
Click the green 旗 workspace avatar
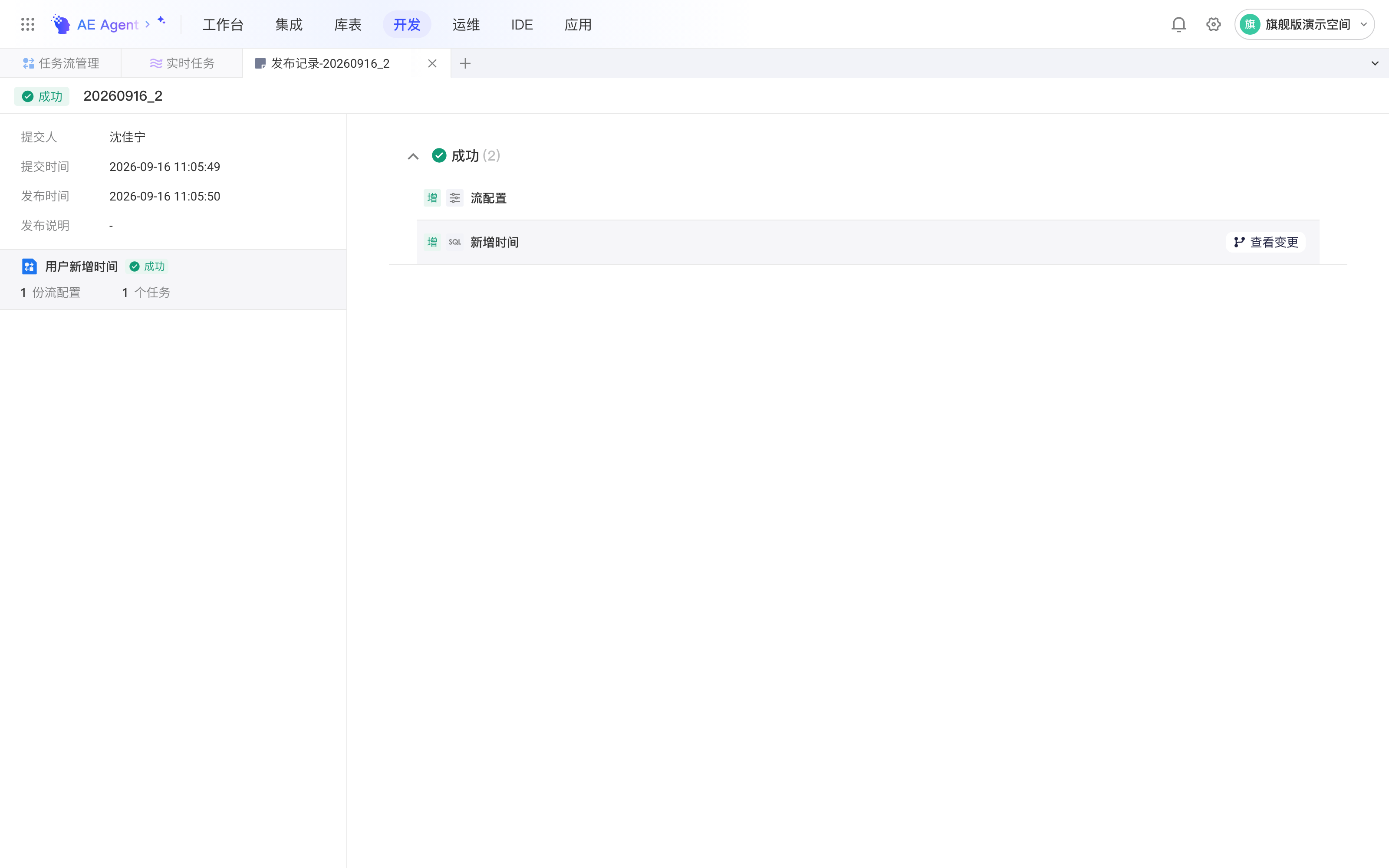(1250, 24)
